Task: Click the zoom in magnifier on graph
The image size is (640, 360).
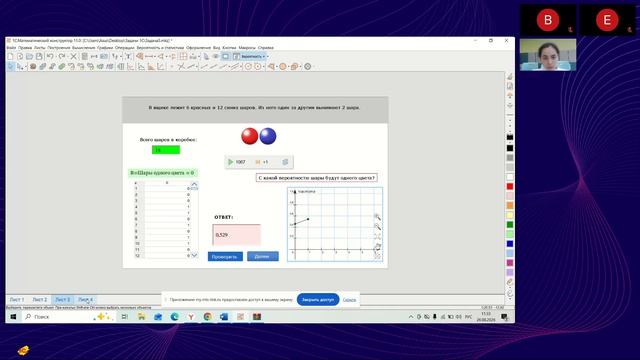Action: pos(377,217)
